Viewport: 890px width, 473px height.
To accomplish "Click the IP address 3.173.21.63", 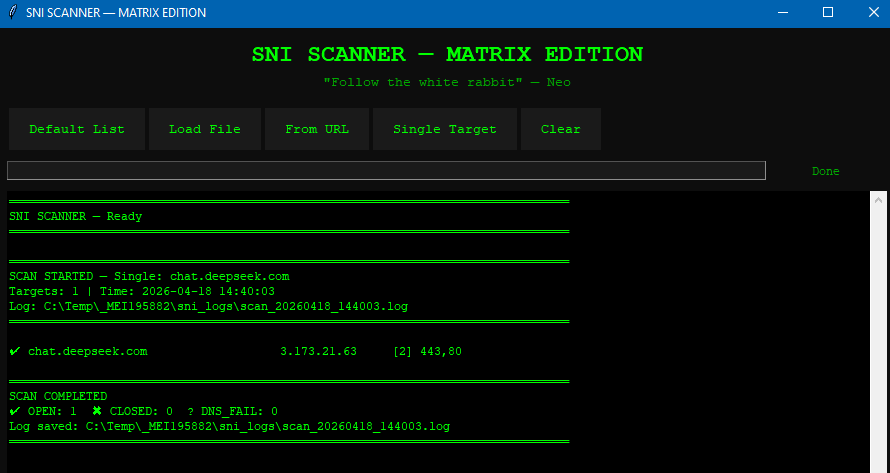I will (x=318, y=351).
